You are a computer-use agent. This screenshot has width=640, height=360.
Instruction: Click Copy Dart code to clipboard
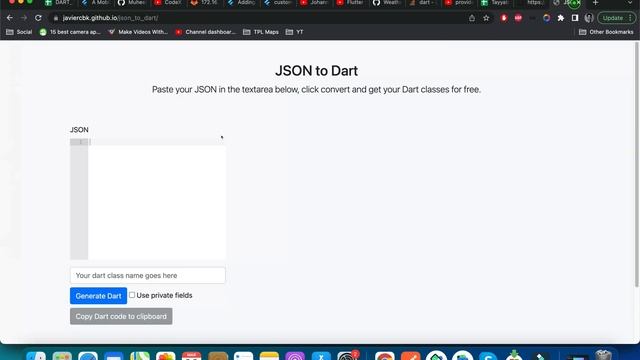121,316
